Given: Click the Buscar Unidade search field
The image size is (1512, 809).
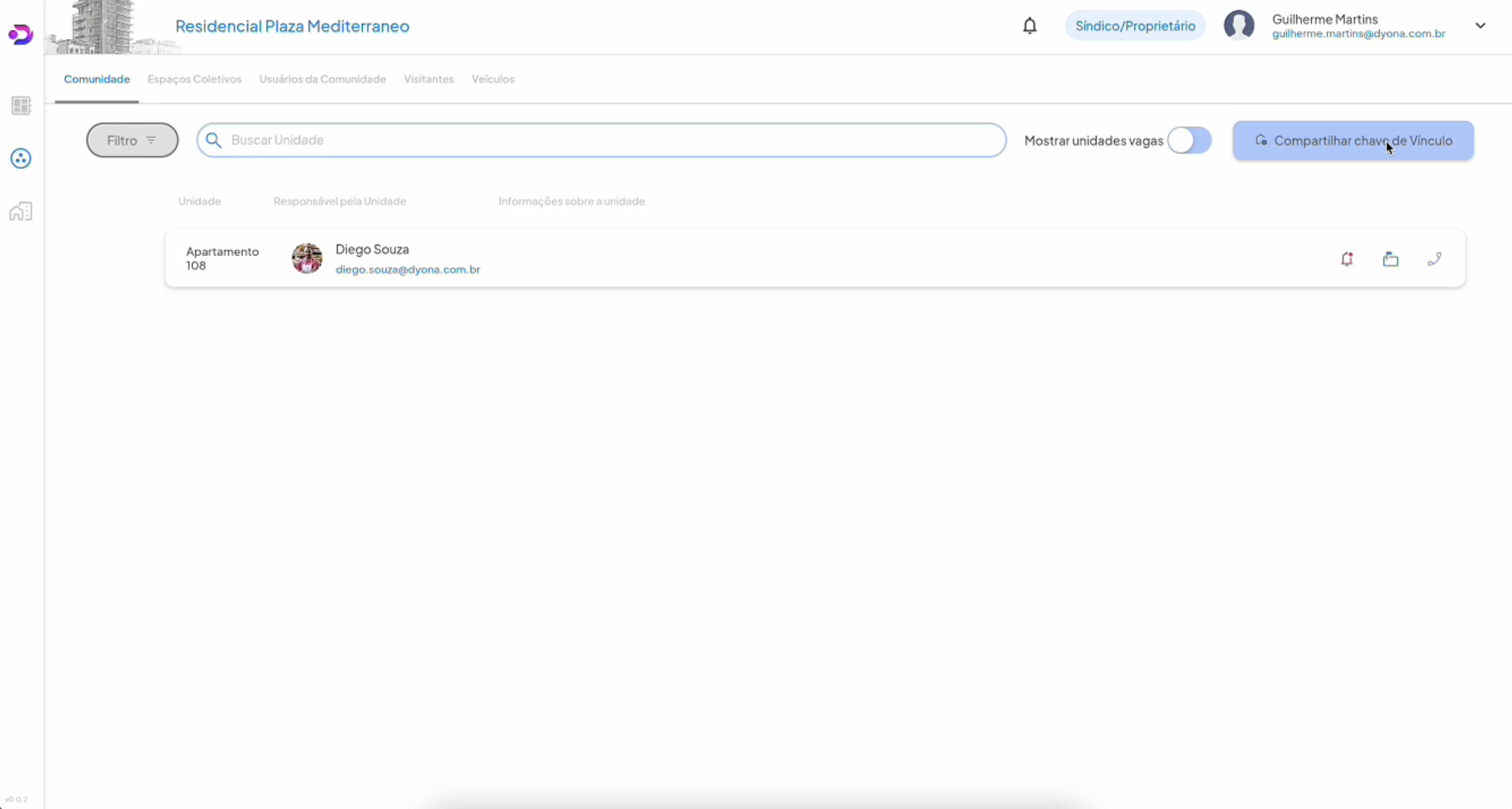Looking at the screenshot, I should click(611, 140).
